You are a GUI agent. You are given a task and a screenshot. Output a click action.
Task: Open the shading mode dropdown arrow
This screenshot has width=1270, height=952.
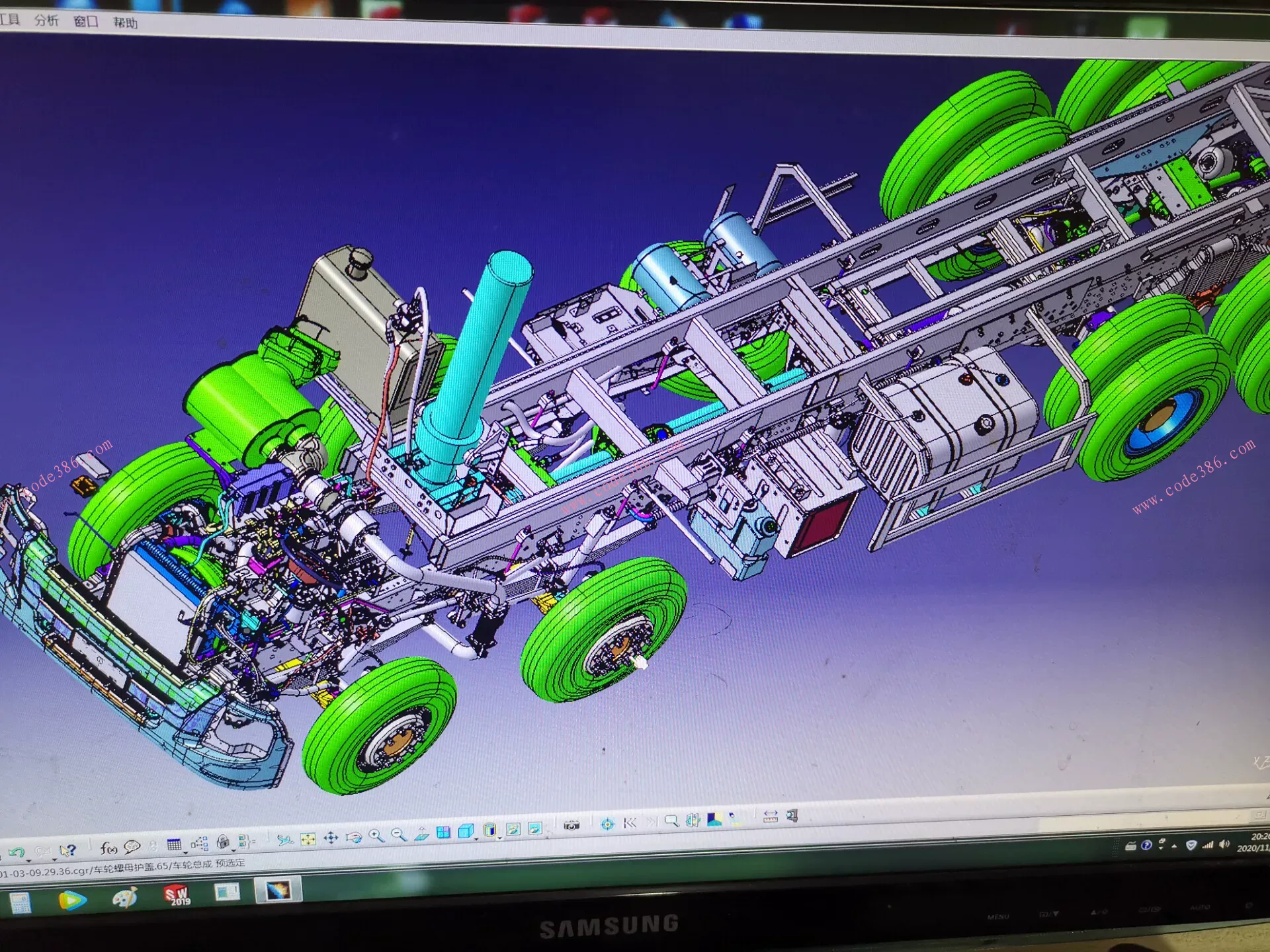click(x=500, y=838)
